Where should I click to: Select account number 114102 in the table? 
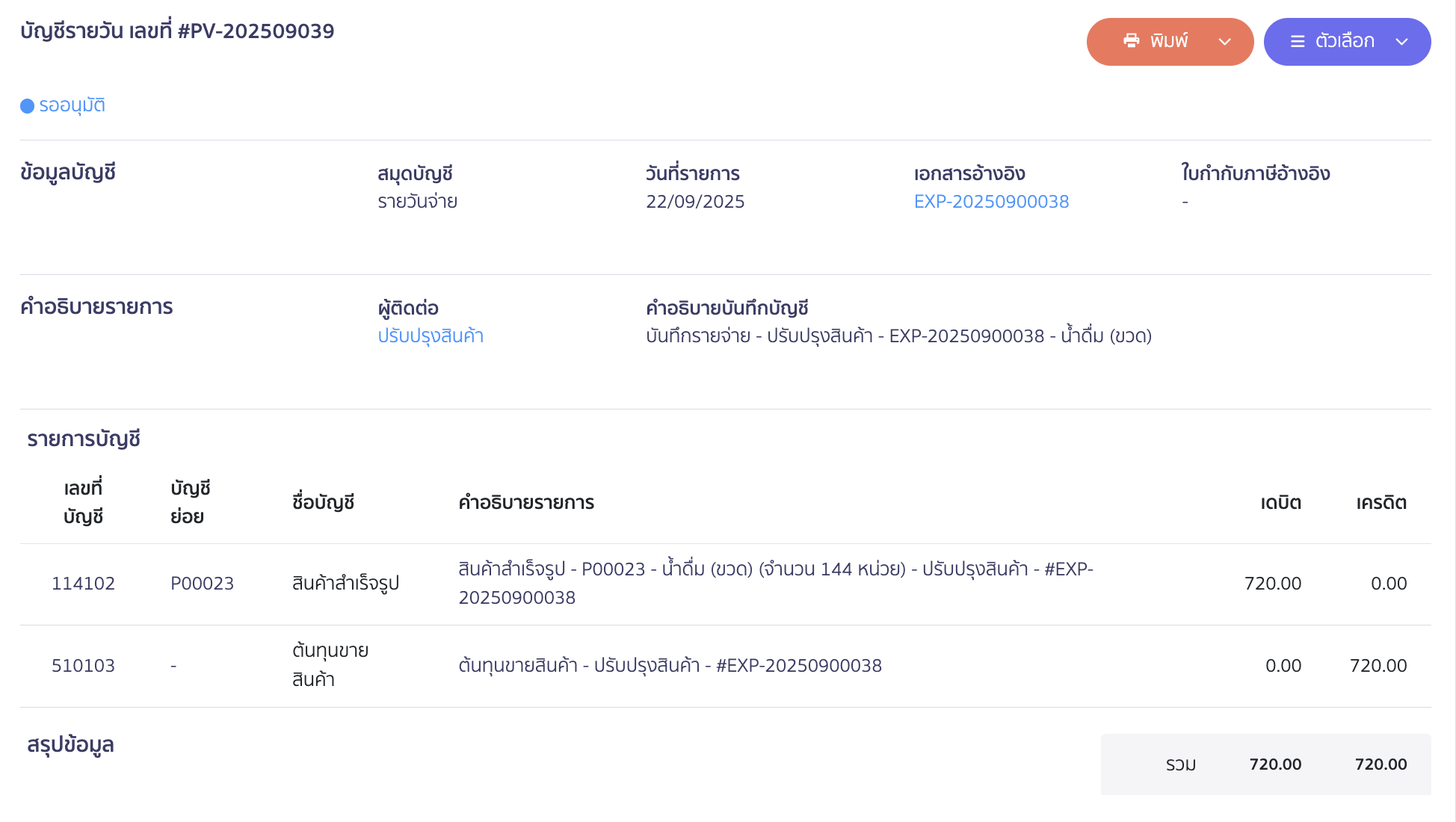[x=84, y=583]
